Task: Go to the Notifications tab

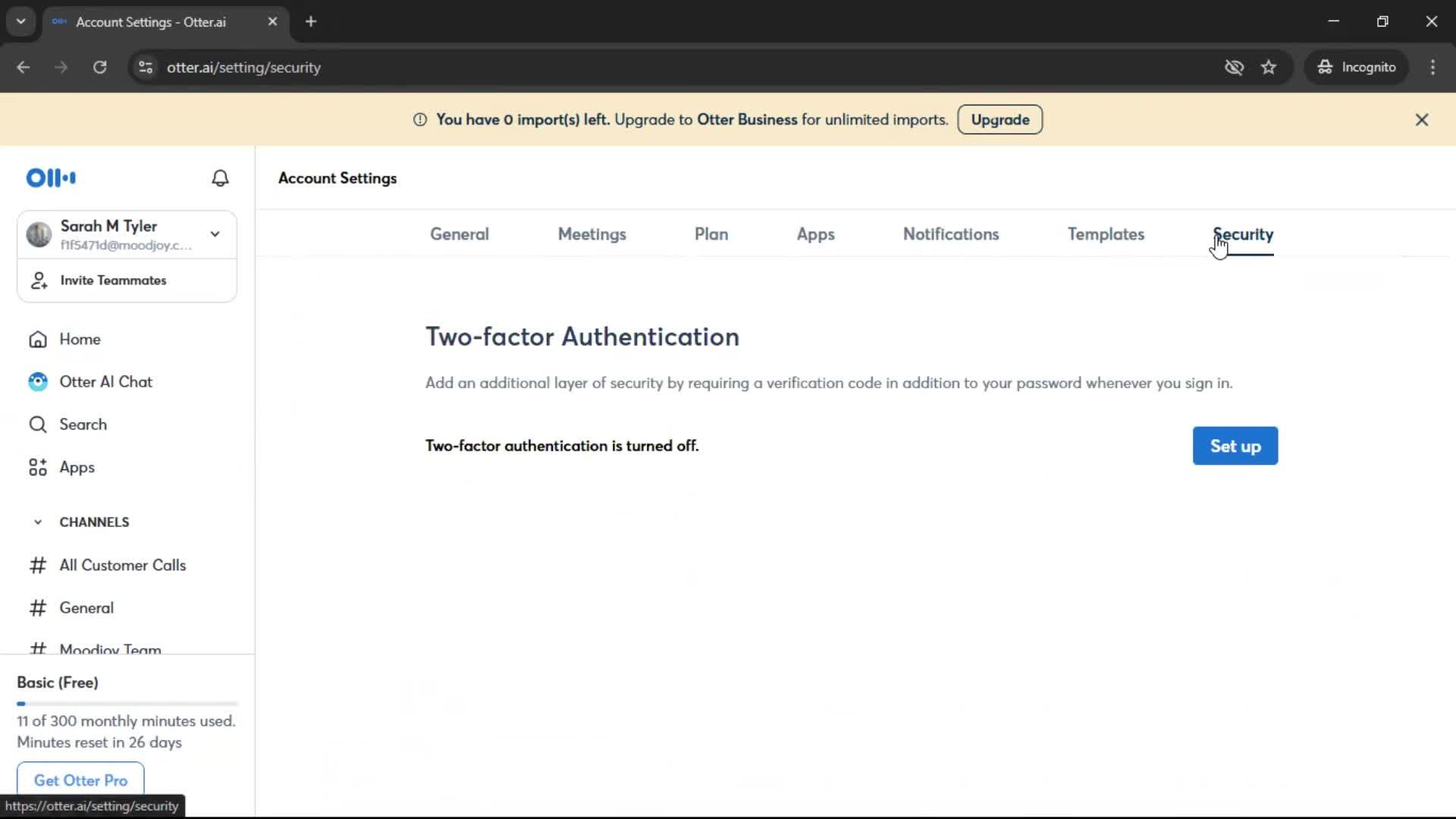Action: 951,234
